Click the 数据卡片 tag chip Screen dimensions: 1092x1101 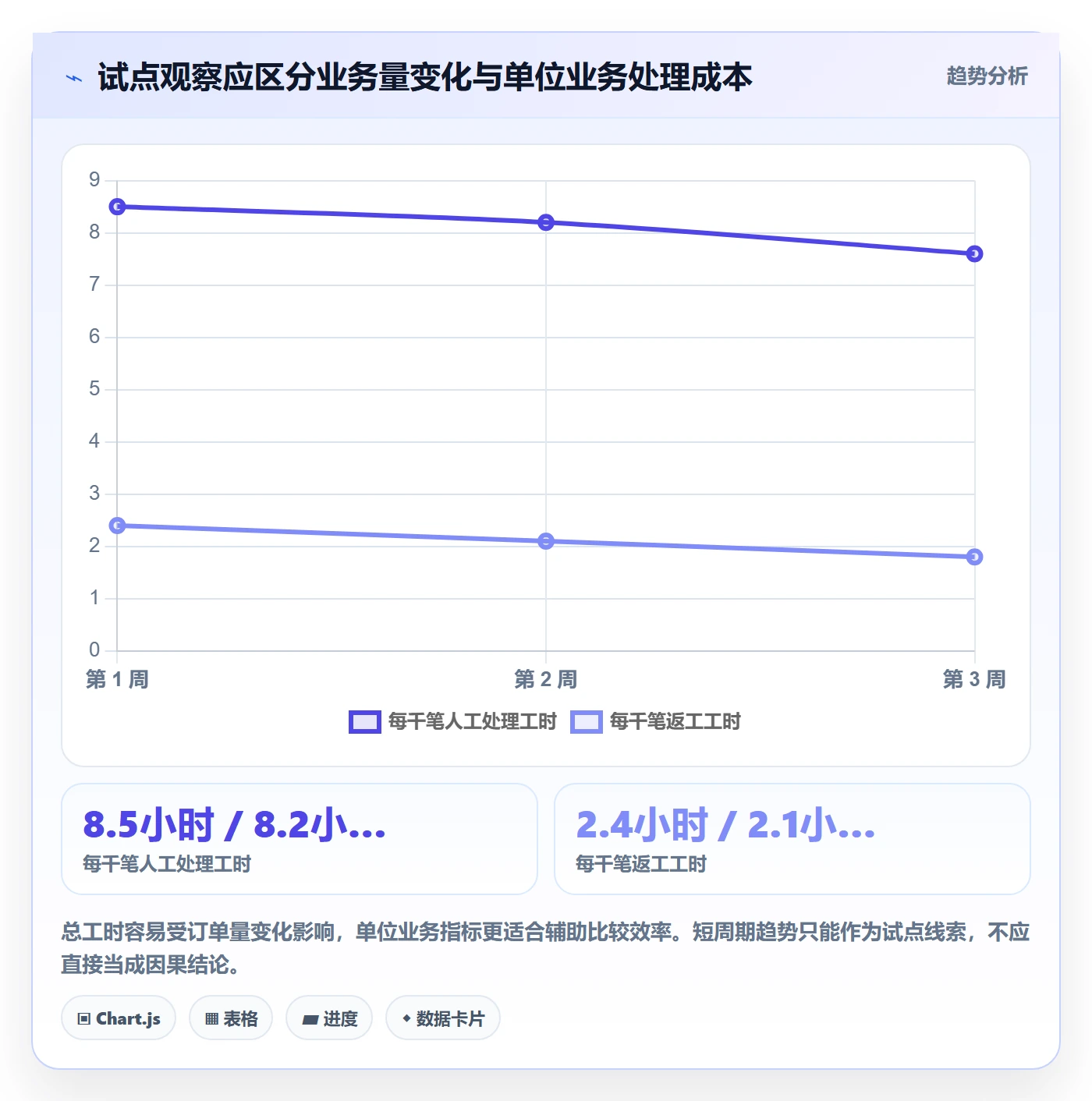tap(443, 1018)
